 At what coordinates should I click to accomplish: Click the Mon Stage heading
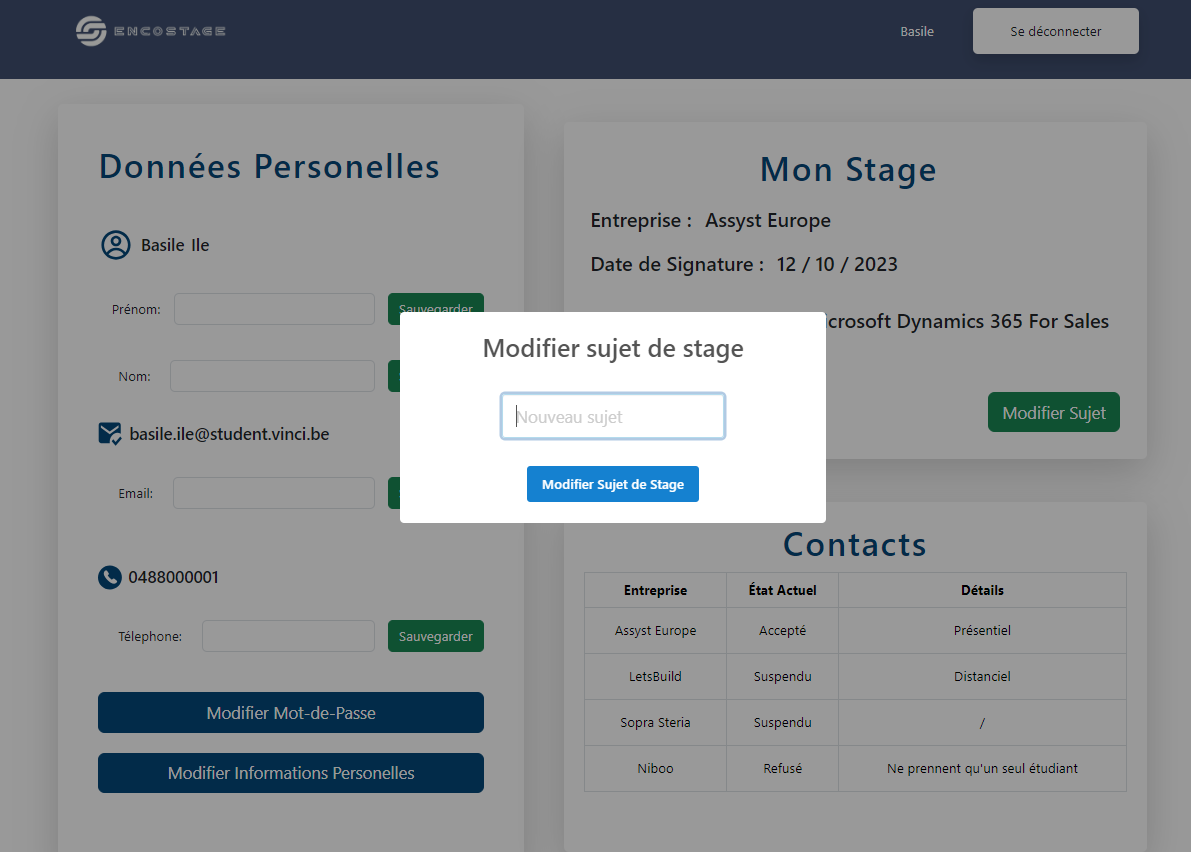(x=848, y=170)
